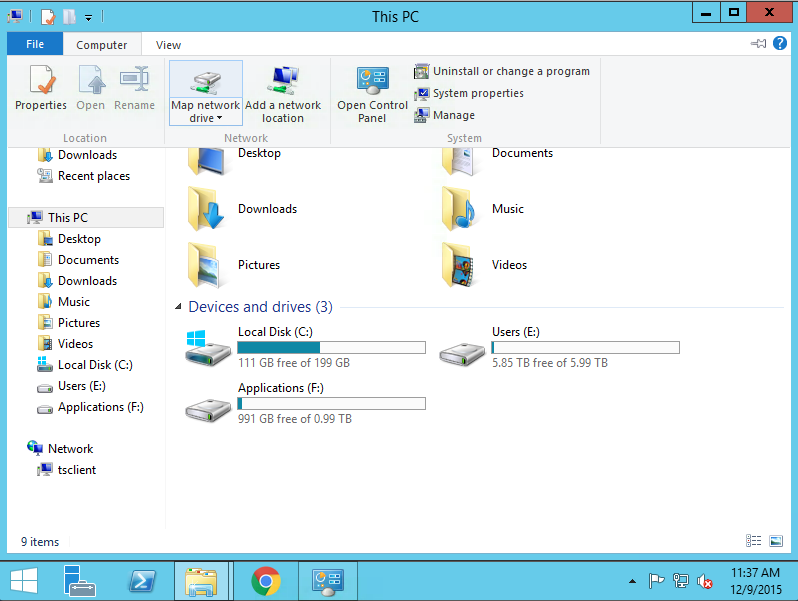Image resolution: width=798 pixels, height=601 pixels.
Task: Open the File menu tab
Action: point(35,44)
